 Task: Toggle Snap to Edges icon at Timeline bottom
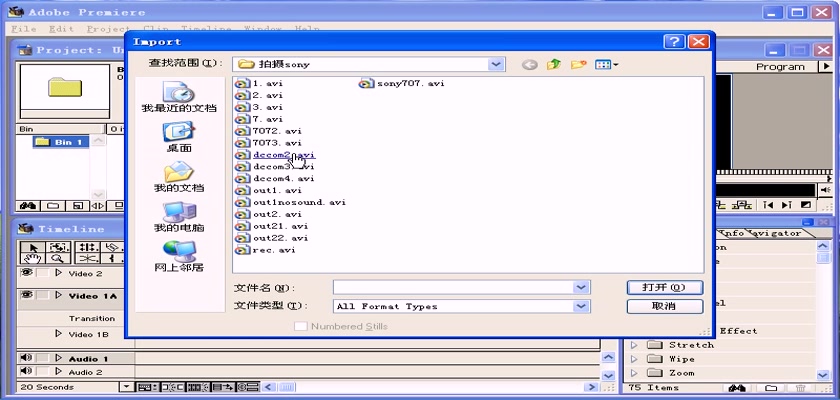pos(172,387)
